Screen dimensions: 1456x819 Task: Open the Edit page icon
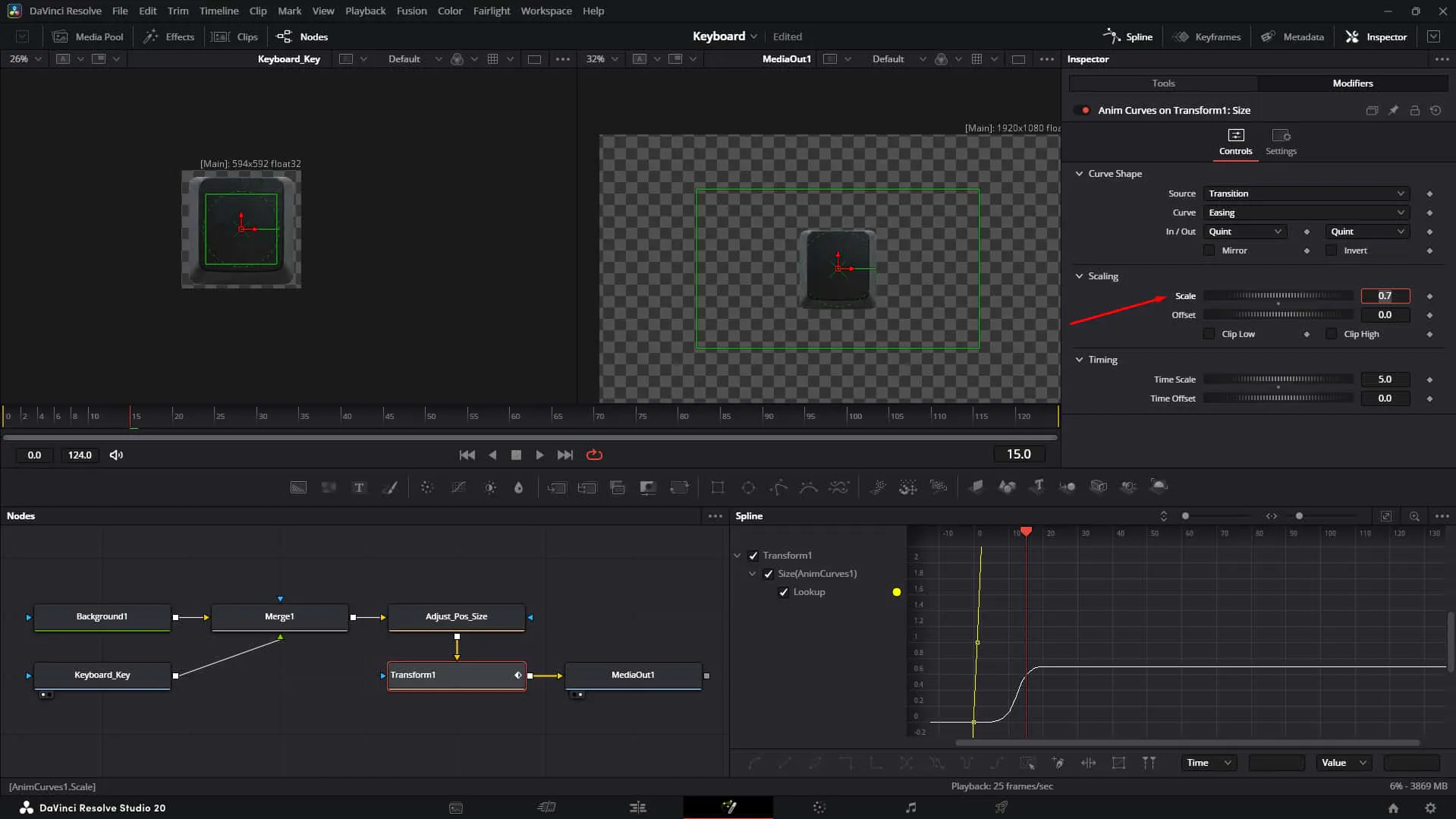click(638, 808)
